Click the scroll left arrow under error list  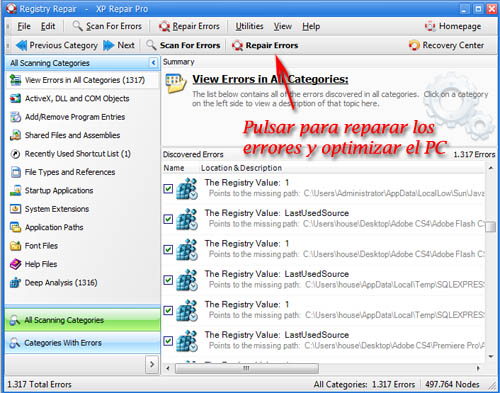(168, 368)
